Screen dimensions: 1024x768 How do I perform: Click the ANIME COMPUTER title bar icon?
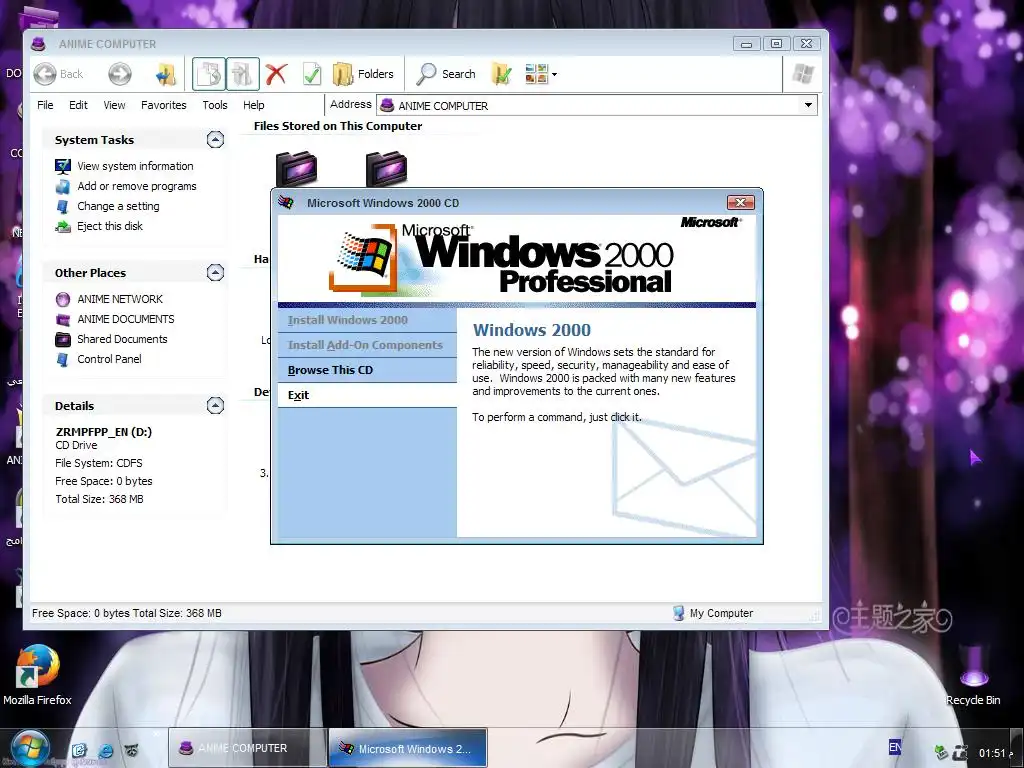39,44
